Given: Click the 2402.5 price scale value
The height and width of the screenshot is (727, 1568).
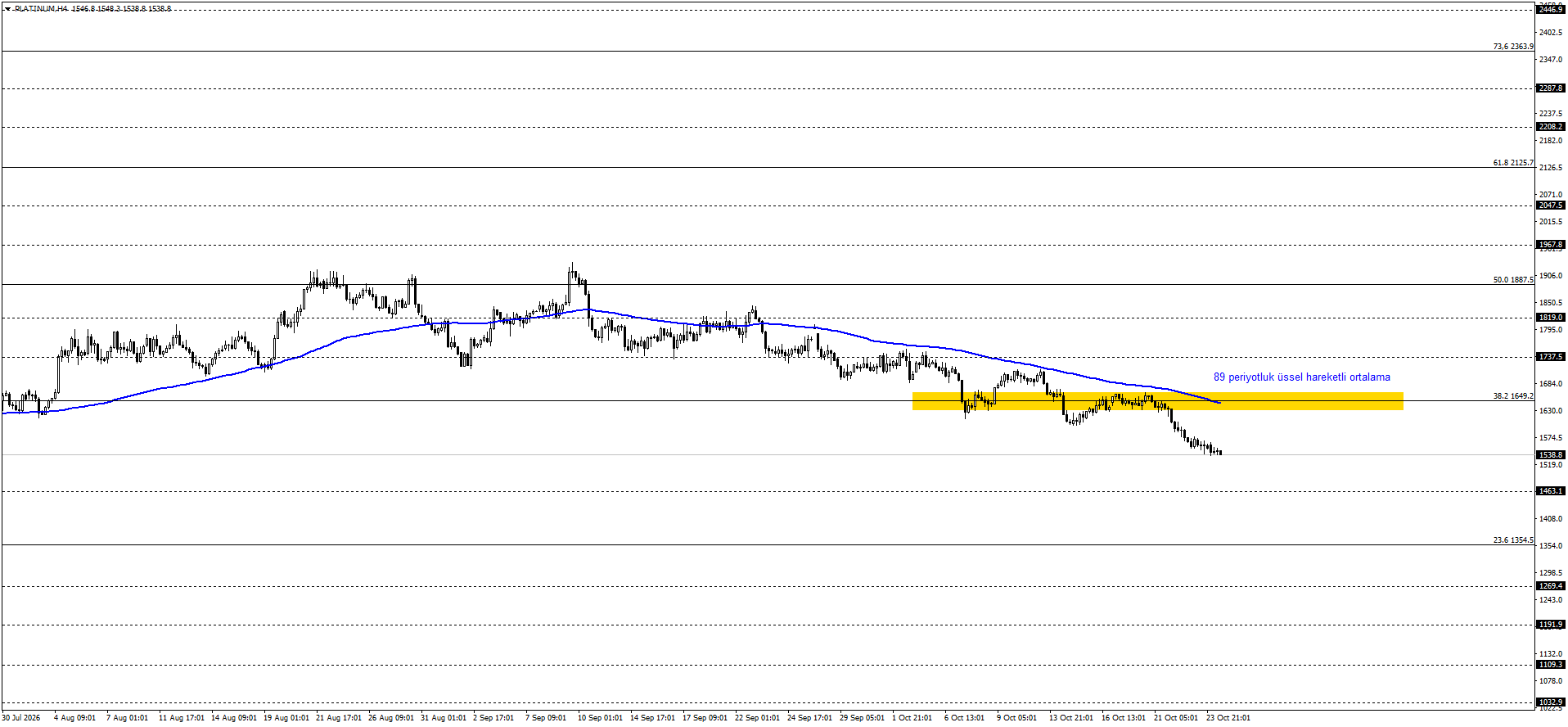Looking at the screenshot, I should (1551, 33).
